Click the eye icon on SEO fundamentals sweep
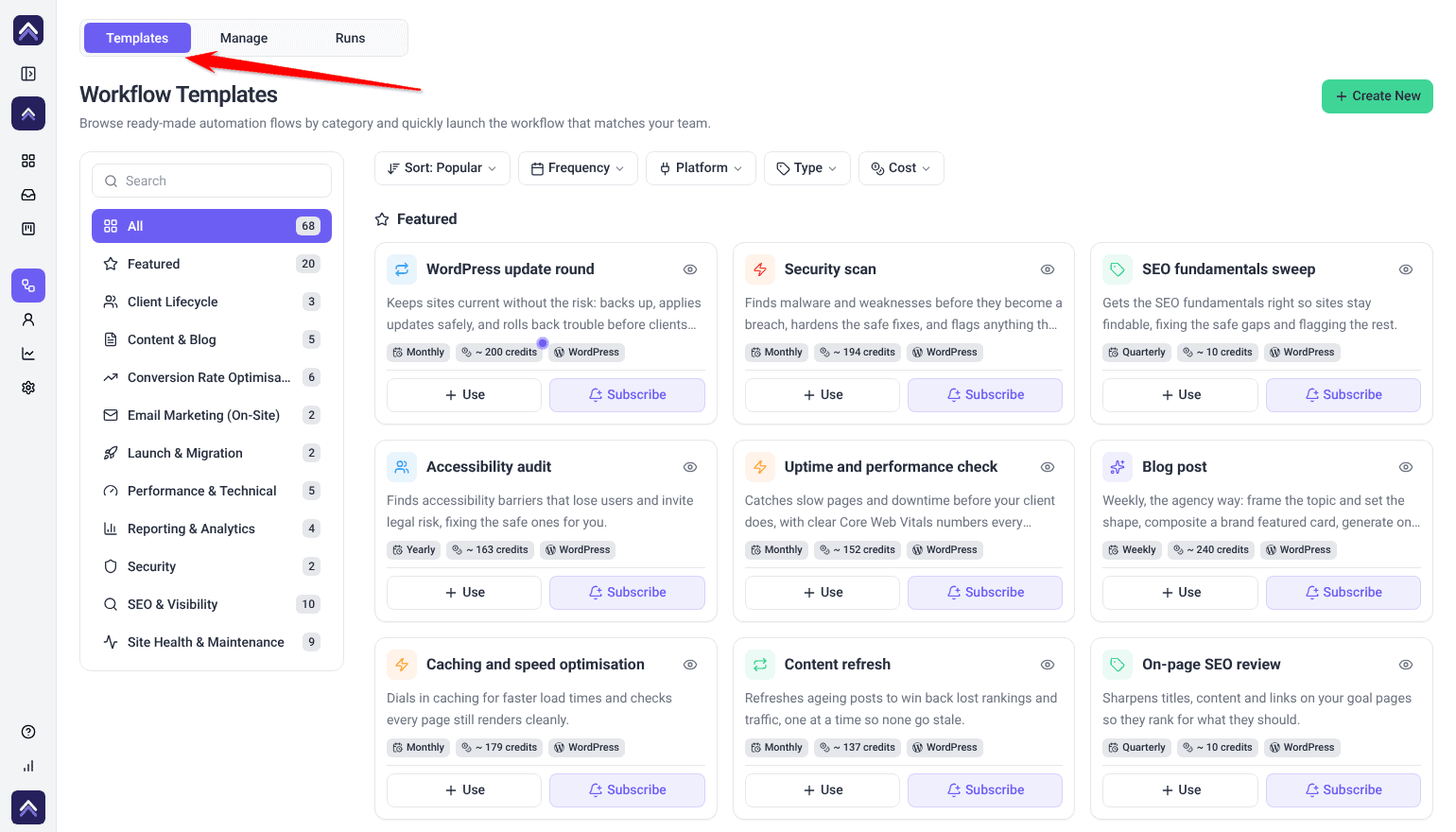This screenshot has height=832, width=1456. (x=1406, y=269)
